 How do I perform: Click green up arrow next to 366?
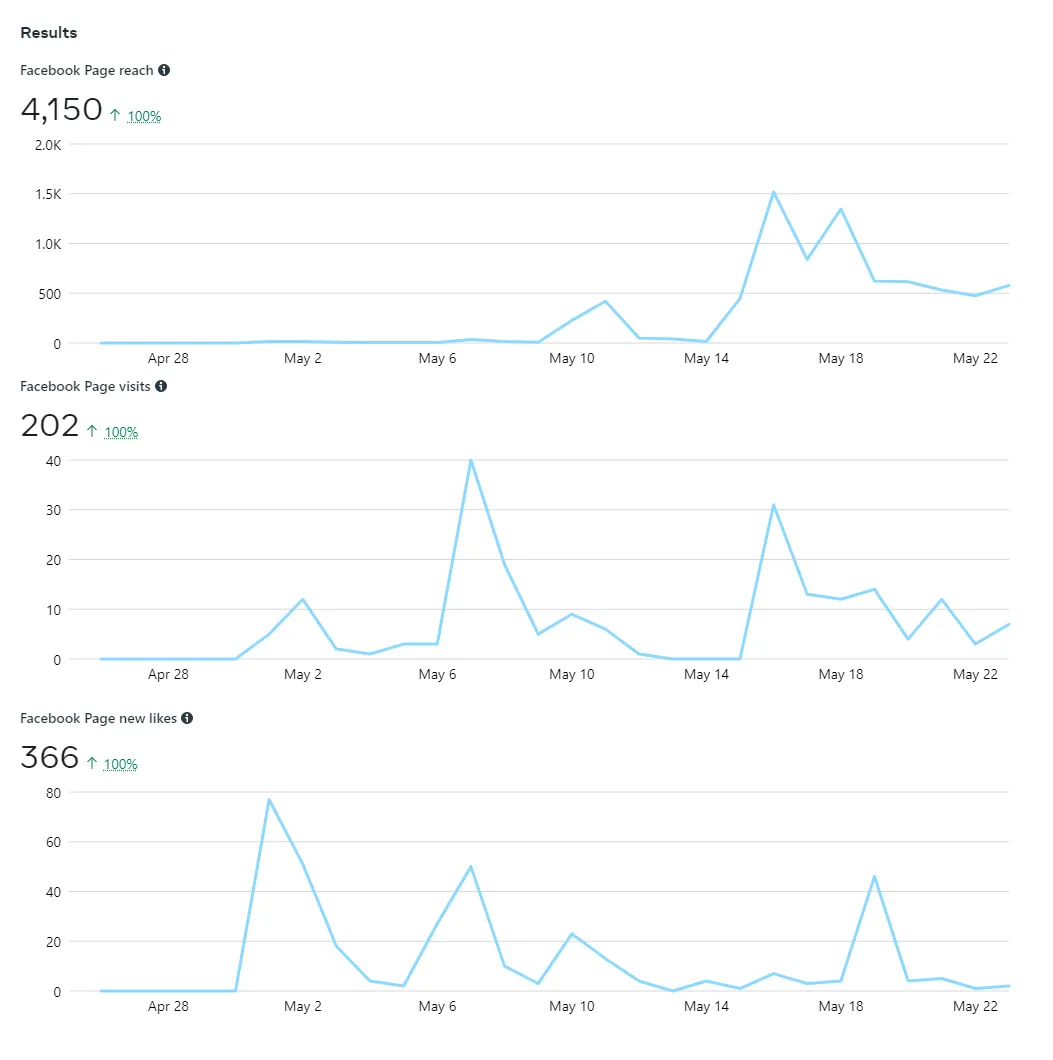tap(92, 764)
